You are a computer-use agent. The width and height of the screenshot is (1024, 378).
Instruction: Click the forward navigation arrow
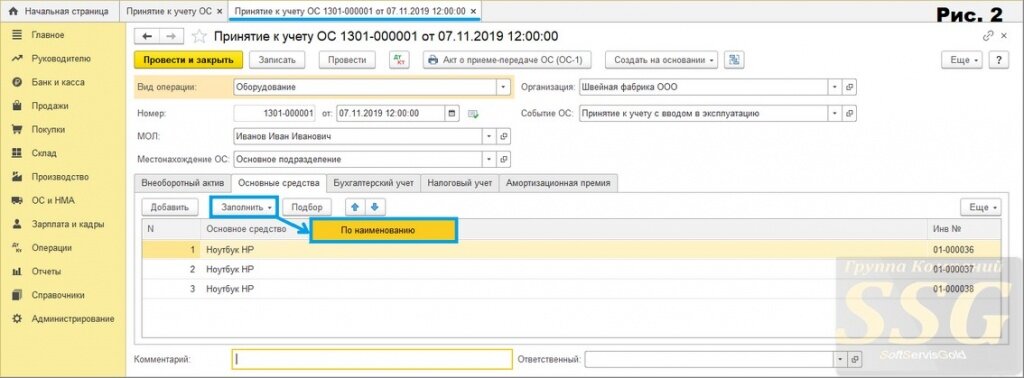tap(172, 37)
